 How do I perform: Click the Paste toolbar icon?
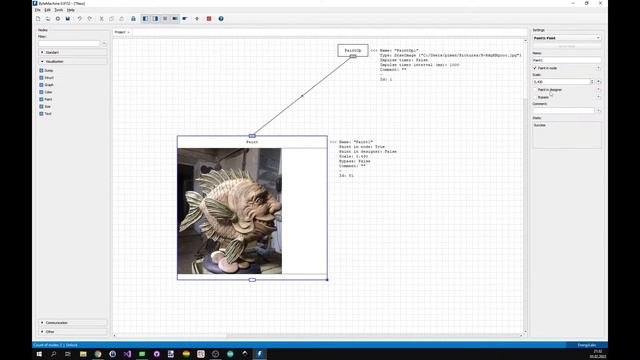point(122,19)
